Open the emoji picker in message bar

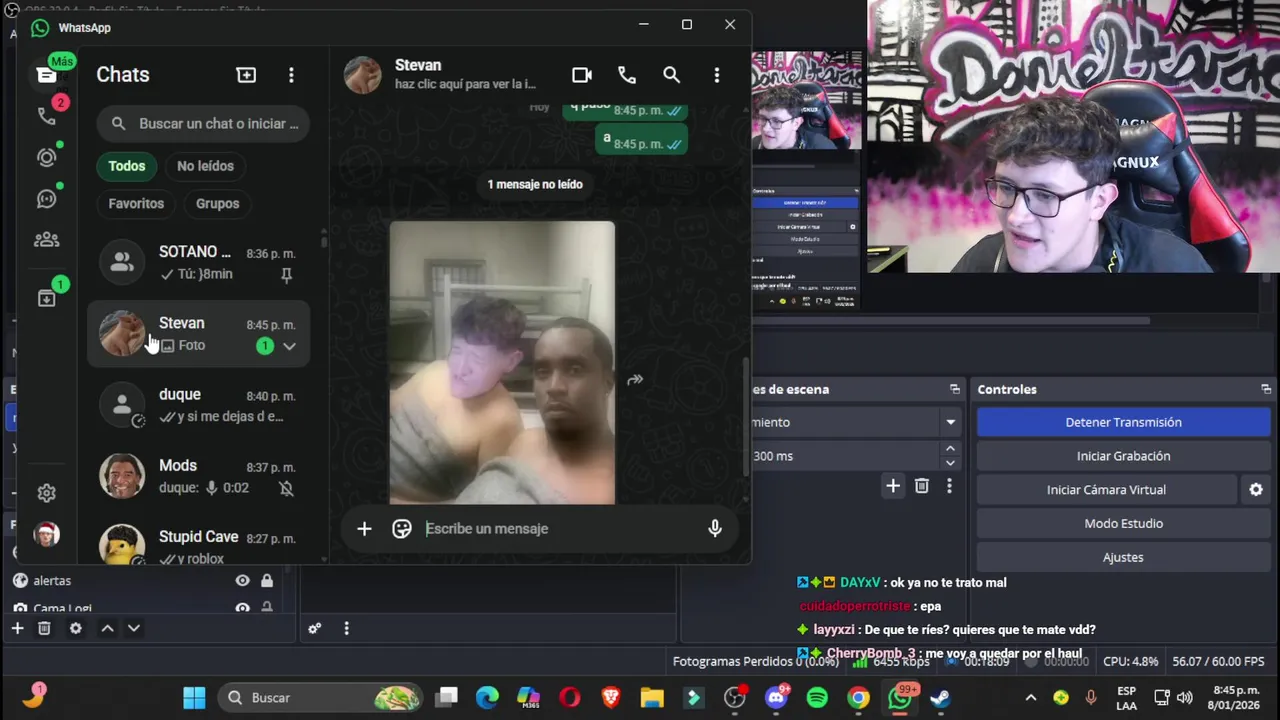402,529
